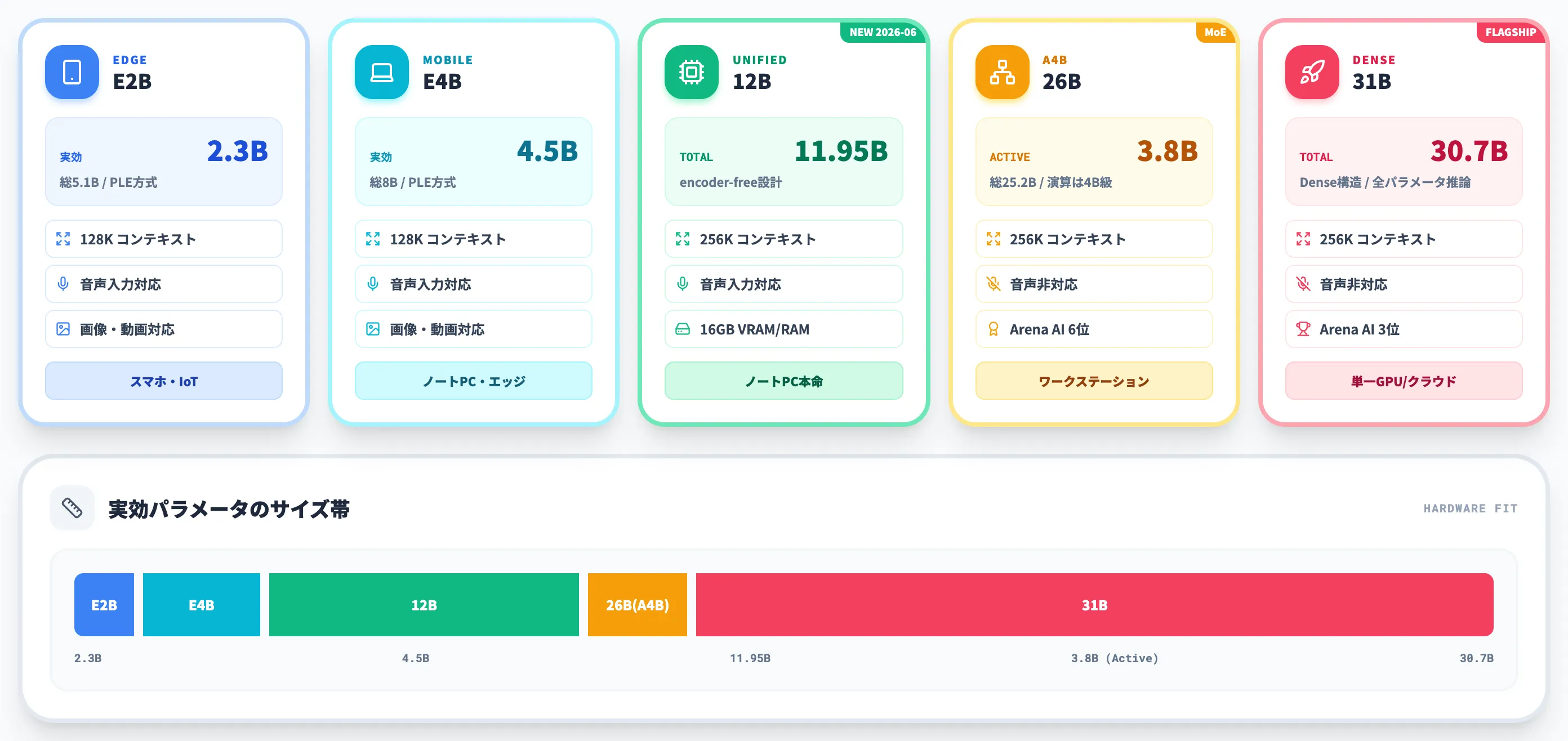Click the ノートPC・エッジ button
Screen dimensions: 1568x741
click(x=474, y=381)
